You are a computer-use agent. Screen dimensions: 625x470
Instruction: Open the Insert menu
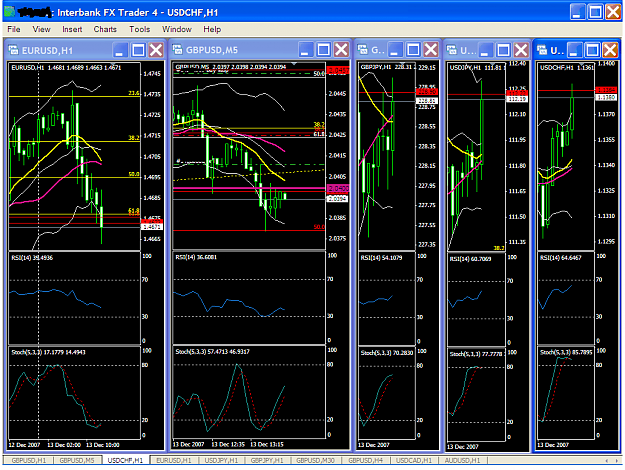pos(72,29)
